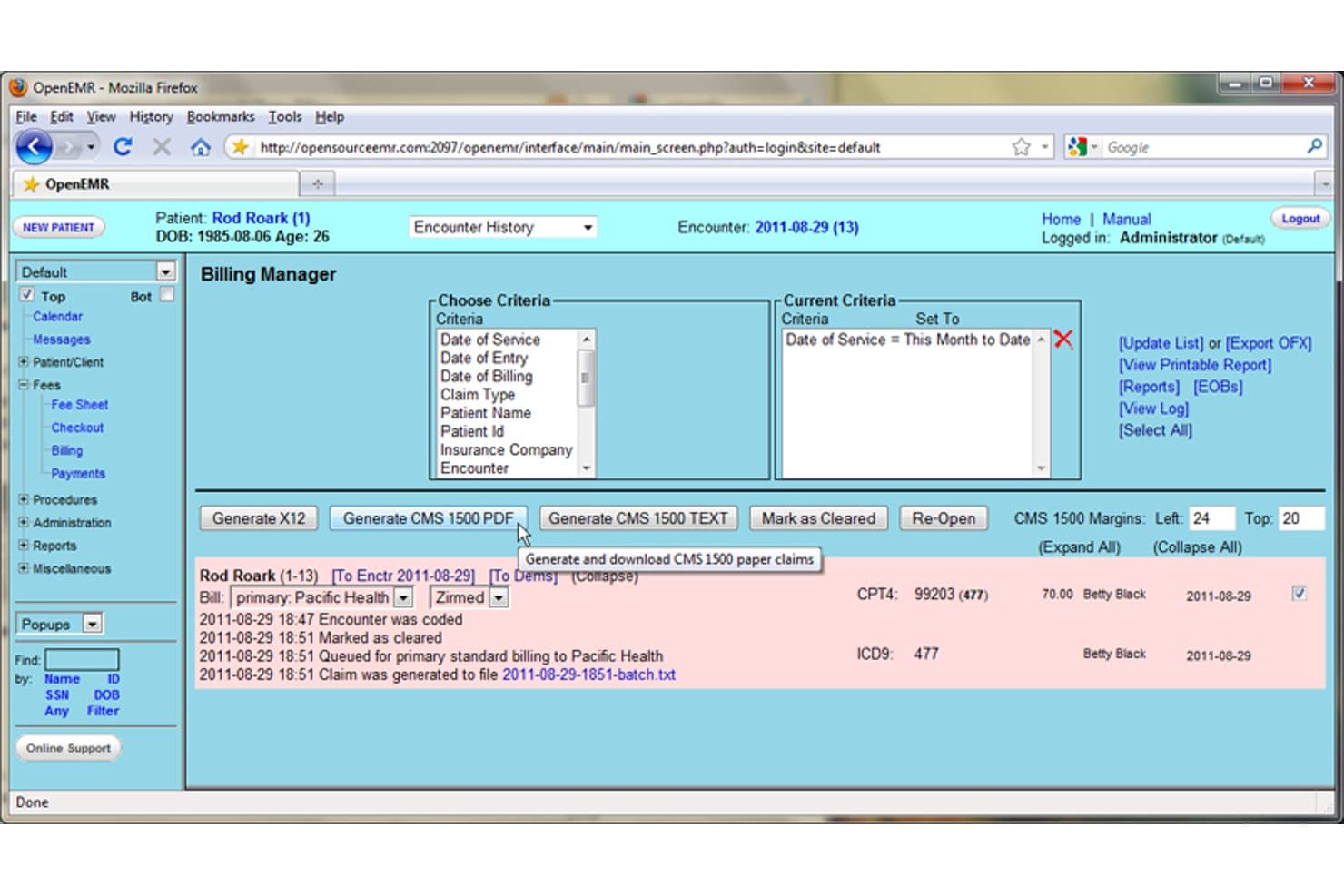
Task: Open the View menu
Action: (x=101, y=116)
